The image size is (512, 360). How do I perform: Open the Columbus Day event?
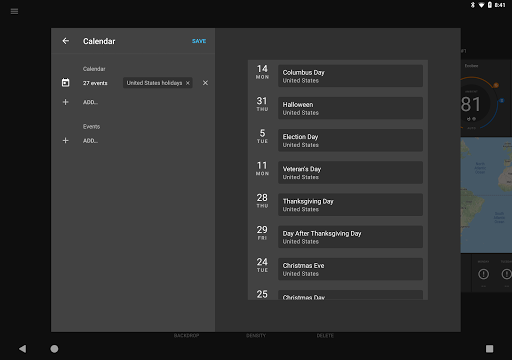[350, 76]
